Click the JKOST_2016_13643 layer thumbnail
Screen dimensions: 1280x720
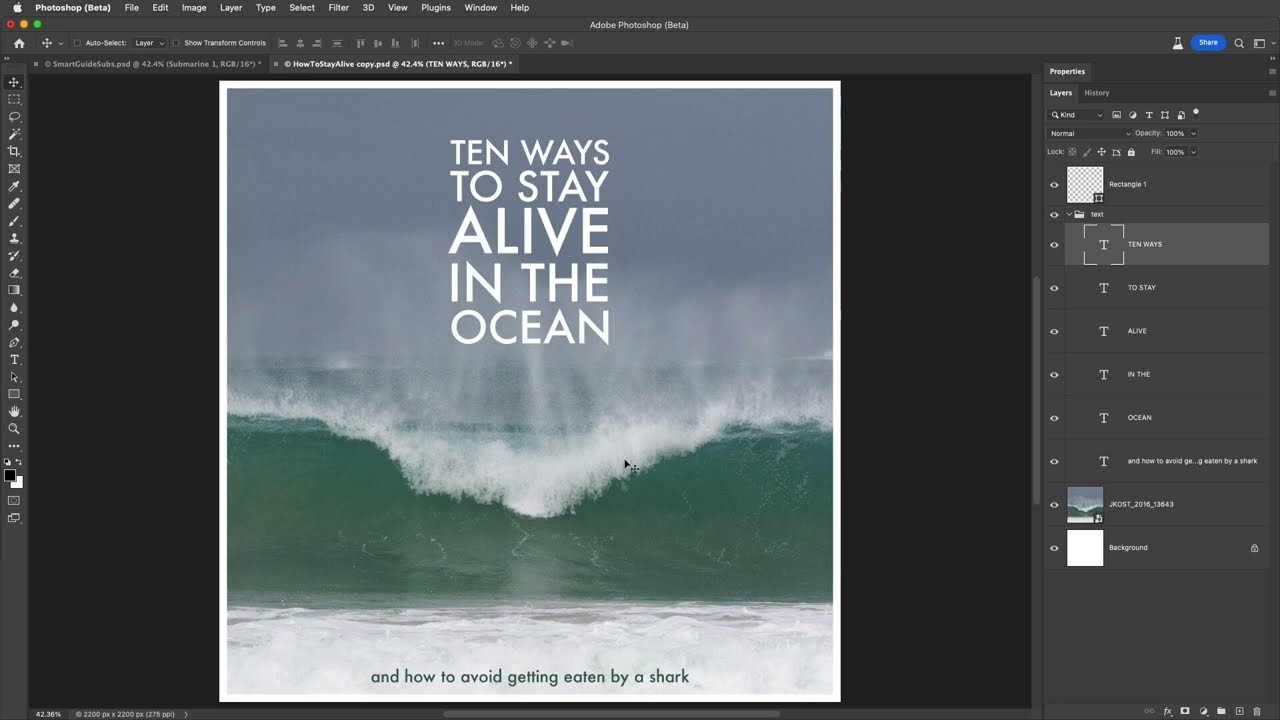tap(1085, 505)
